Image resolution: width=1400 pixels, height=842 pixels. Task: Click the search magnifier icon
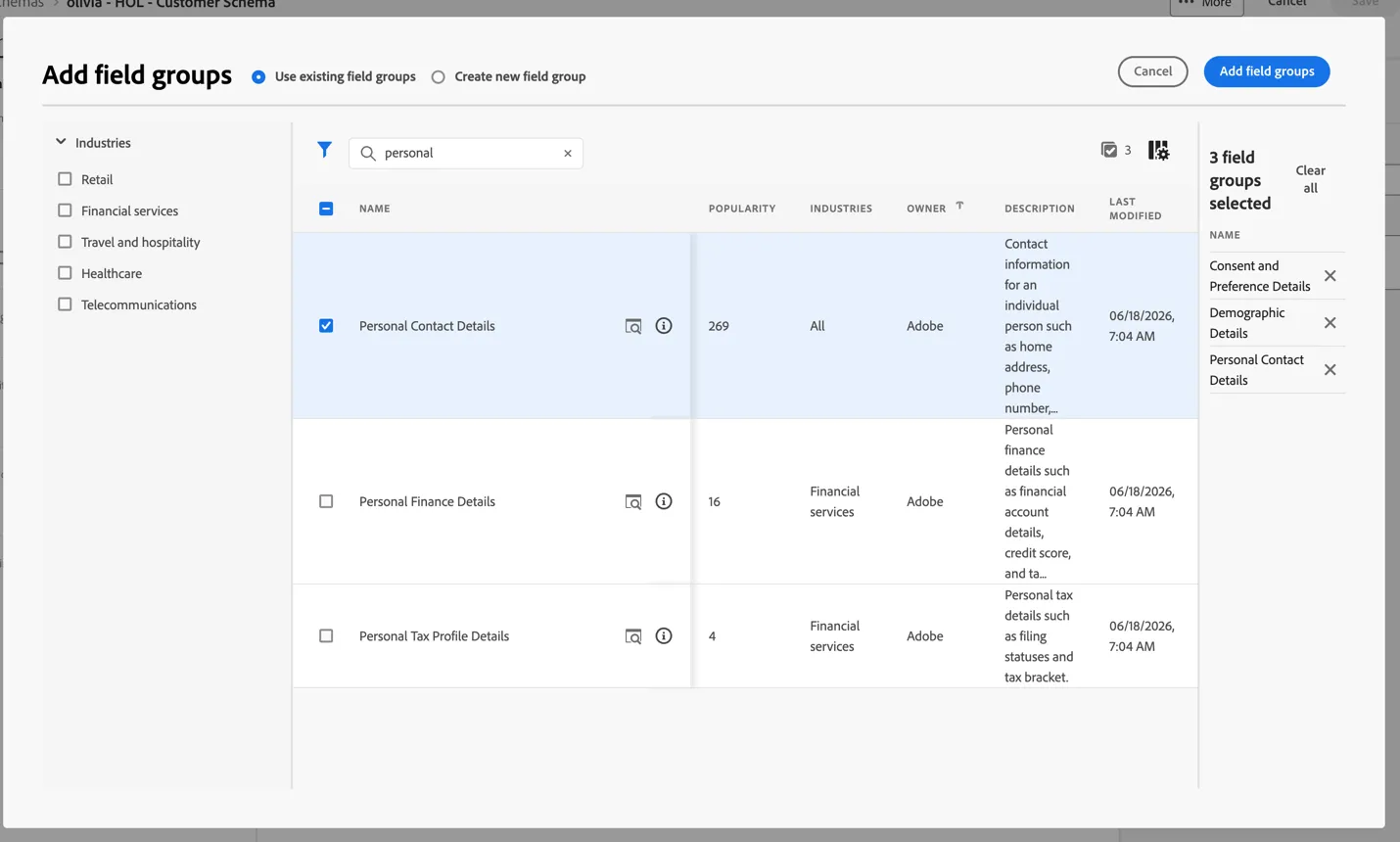(368, 154)
